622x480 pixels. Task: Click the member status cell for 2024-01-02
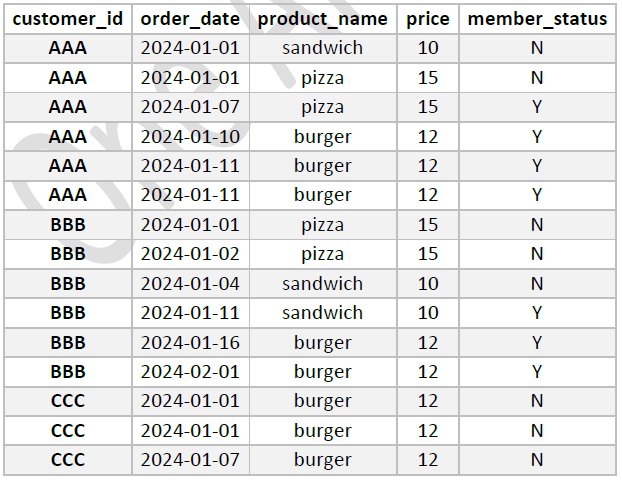click(x=537, y=254)
